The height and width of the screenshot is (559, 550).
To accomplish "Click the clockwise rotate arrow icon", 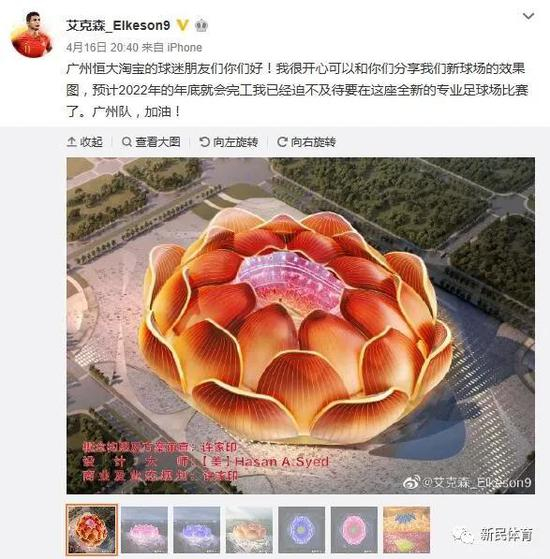I will tap(282, 142).
